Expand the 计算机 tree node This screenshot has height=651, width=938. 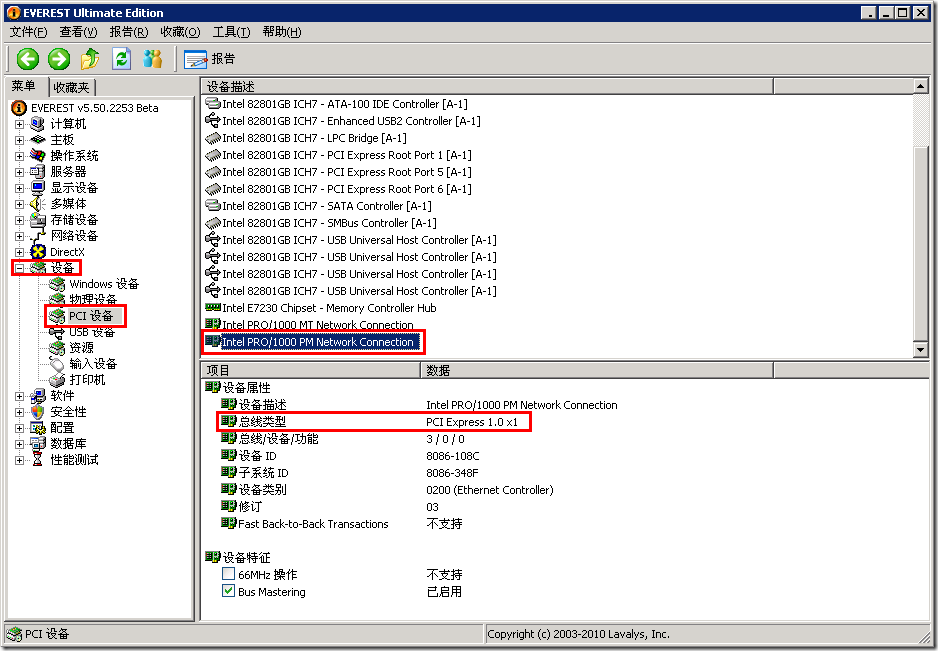pos(19,124)
